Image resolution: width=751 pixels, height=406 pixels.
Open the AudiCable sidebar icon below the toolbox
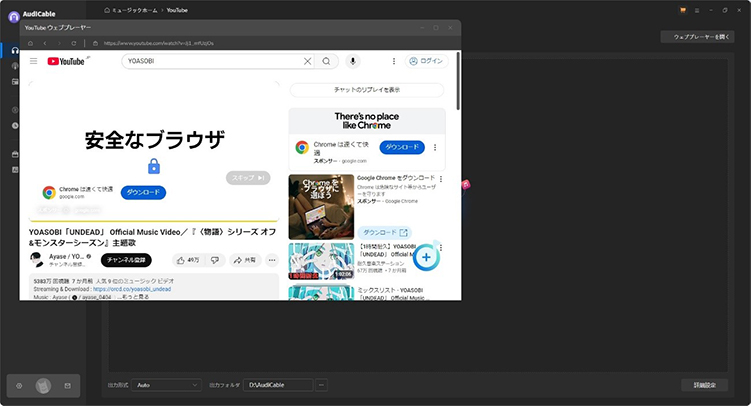pos(15,169)
